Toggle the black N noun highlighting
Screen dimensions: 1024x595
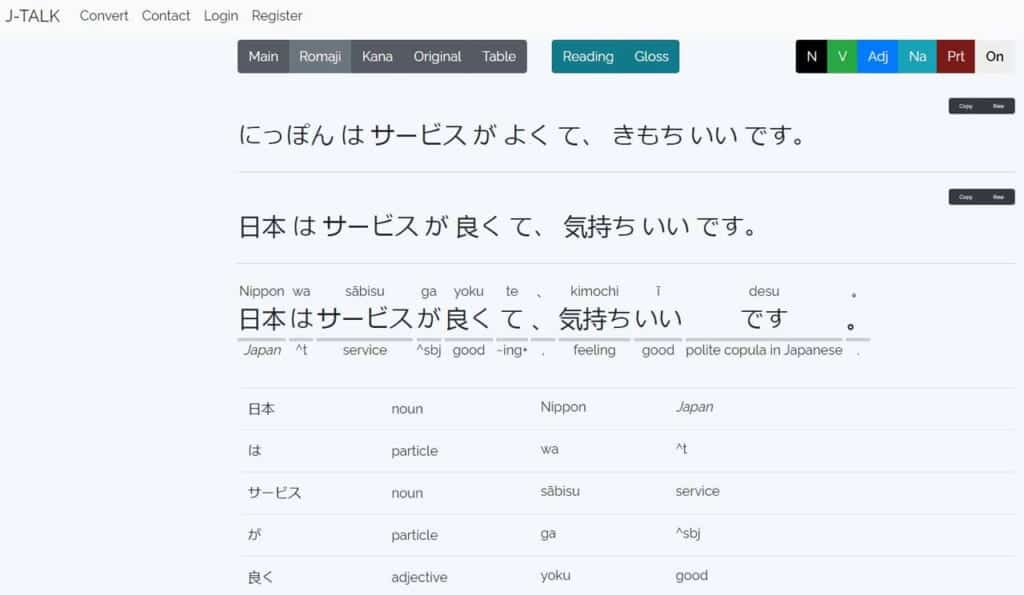click(810, 57)
